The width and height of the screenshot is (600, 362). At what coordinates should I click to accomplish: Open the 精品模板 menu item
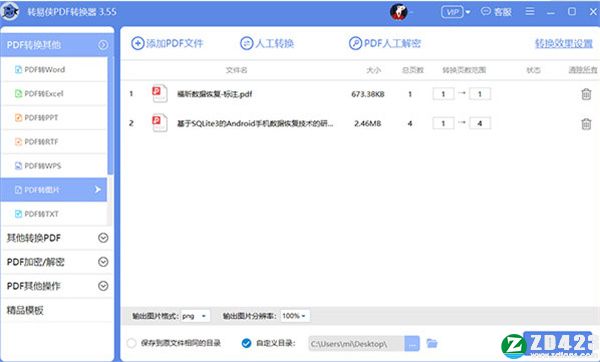pos(25,310)
